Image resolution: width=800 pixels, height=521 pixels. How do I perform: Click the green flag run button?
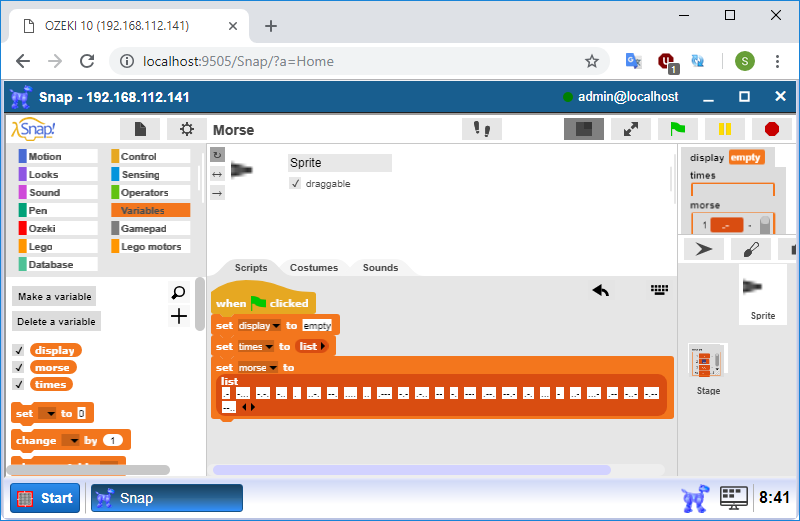pyautogui.click(x=677, y=129)
